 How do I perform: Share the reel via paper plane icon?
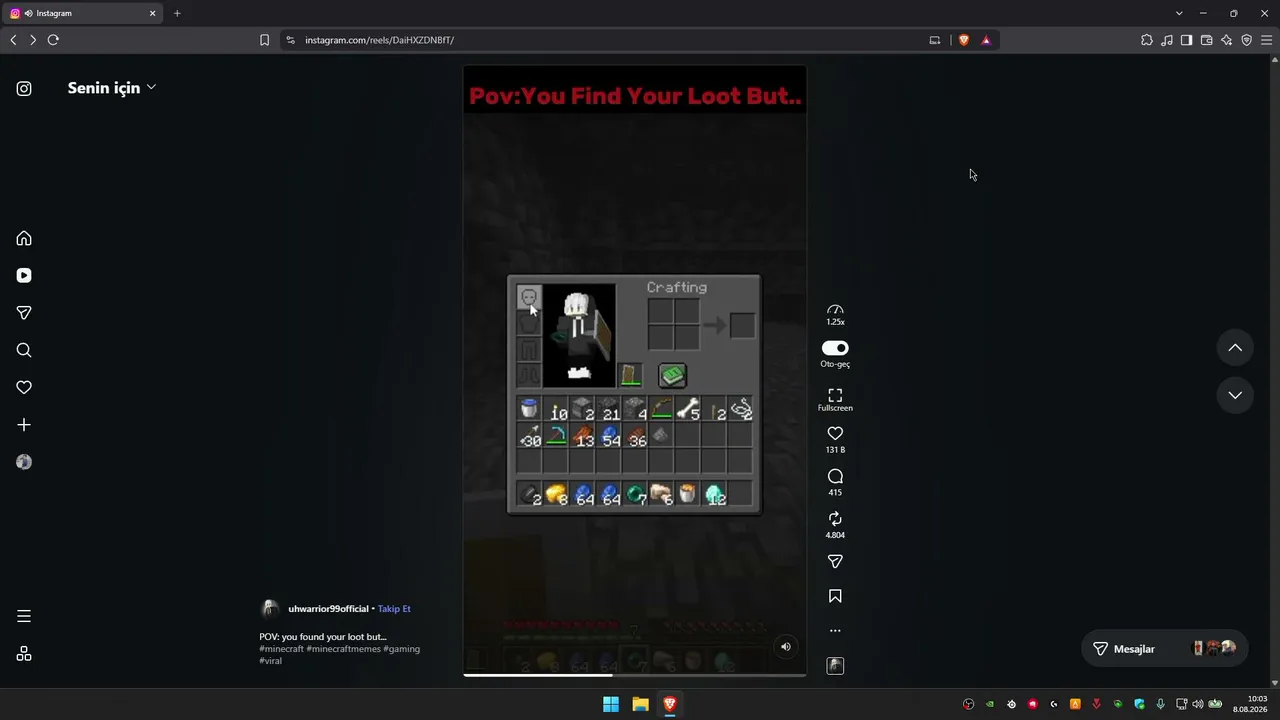point(835,562)
